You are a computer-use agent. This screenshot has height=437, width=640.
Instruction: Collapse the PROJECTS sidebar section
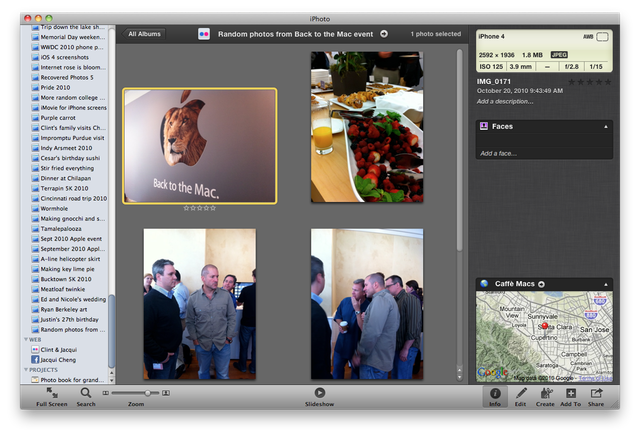click(26, 370)
